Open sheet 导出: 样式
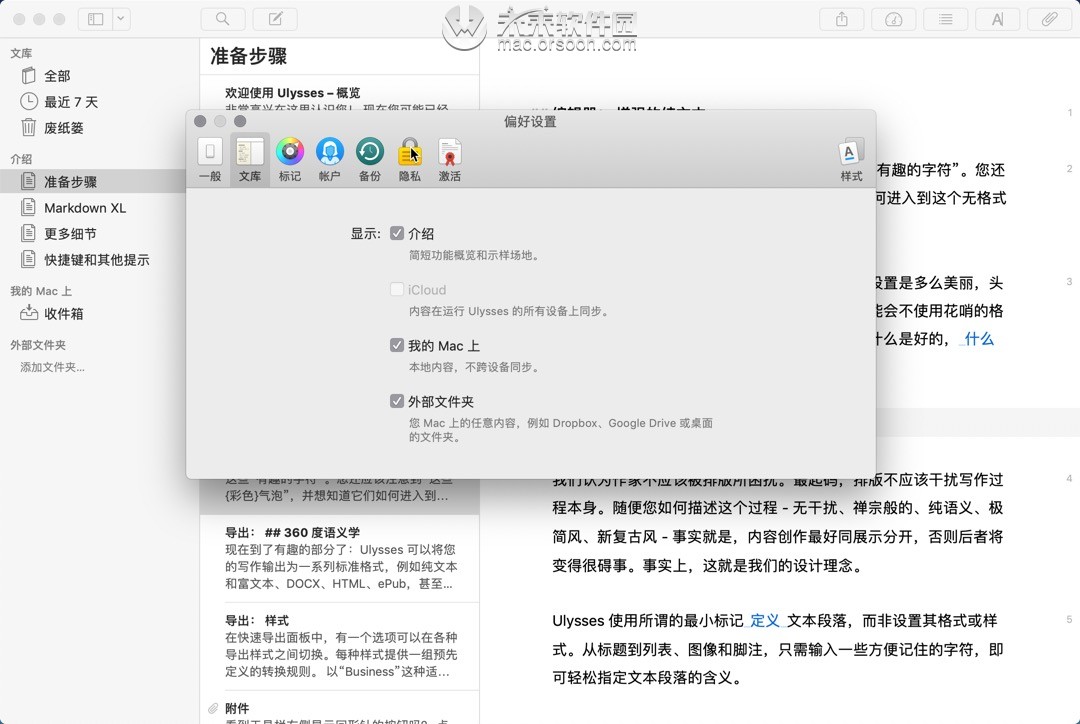Image resolution: width=1080 pixels, height=724 pixels. 340,646
